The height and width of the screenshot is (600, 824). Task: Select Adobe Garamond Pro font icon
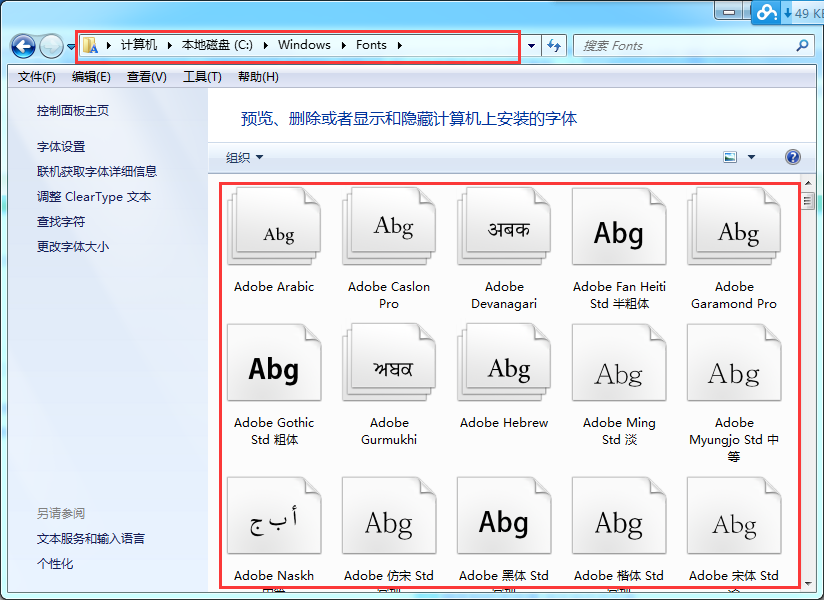coord(734,226)
